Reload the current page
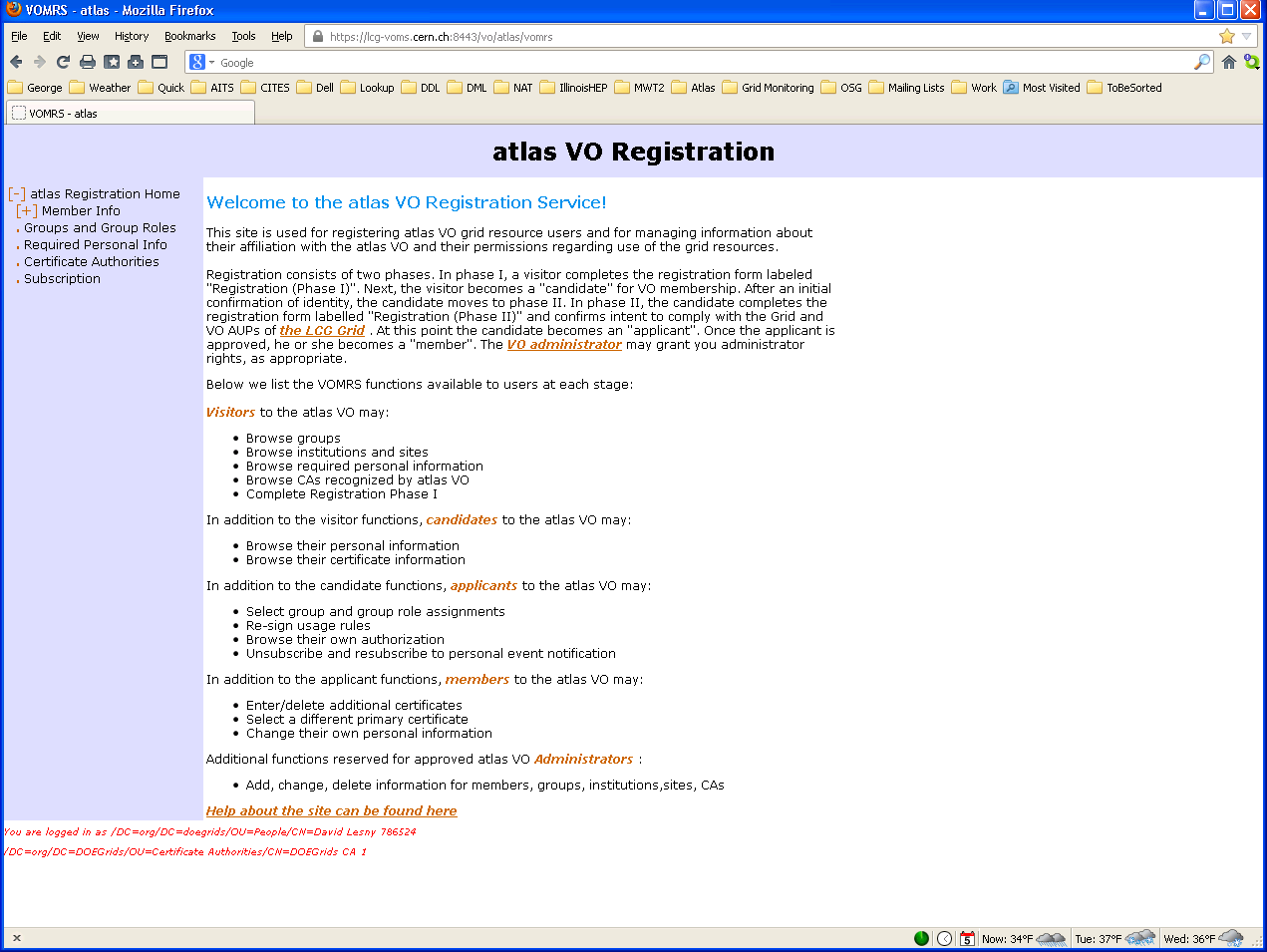 (62, 61)
